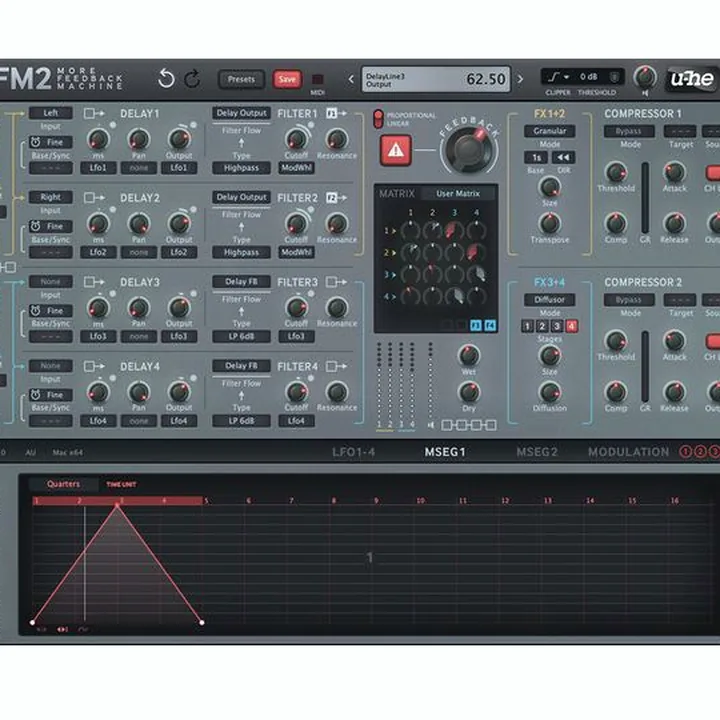
Task: Switch to the MODULATION tab
Action: tap(629, 452)
